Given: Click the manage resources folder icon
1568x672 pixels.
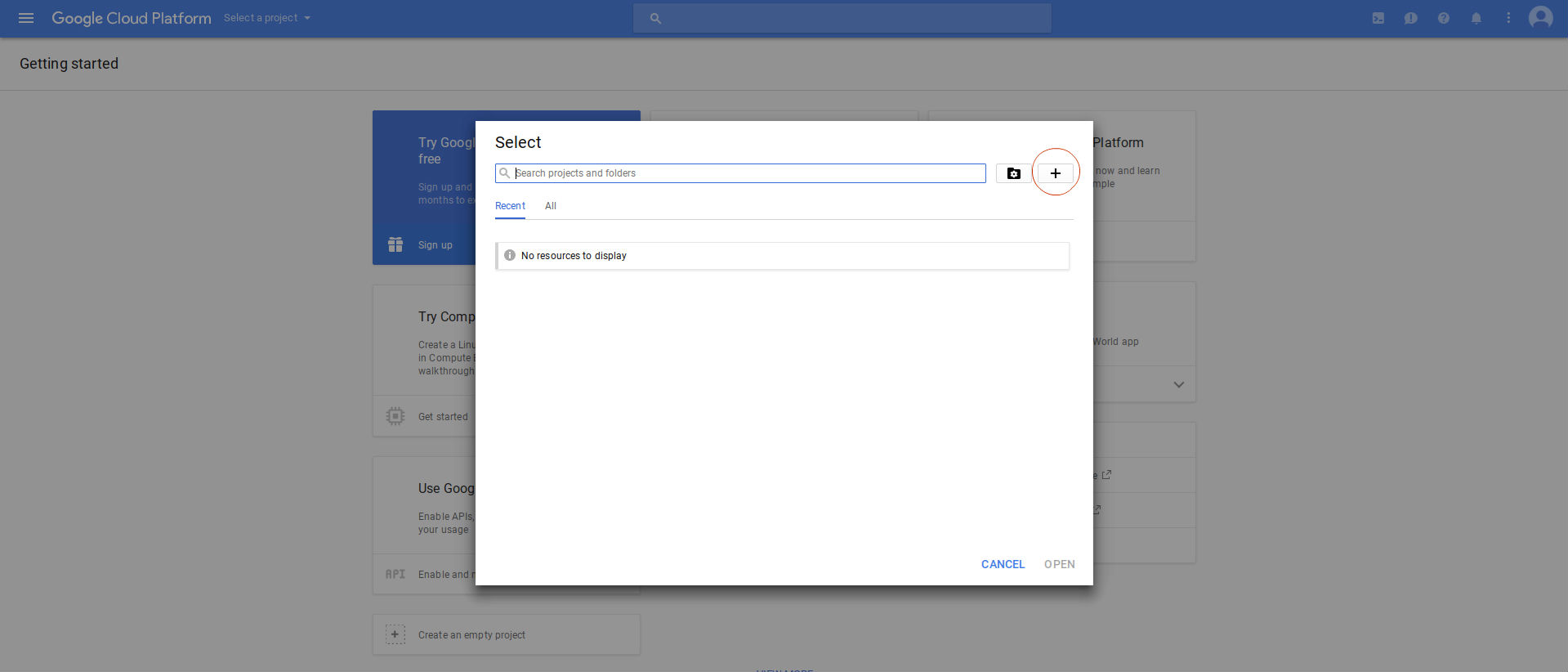Looking at the screenshot, I should click(x=1014, y=173).
